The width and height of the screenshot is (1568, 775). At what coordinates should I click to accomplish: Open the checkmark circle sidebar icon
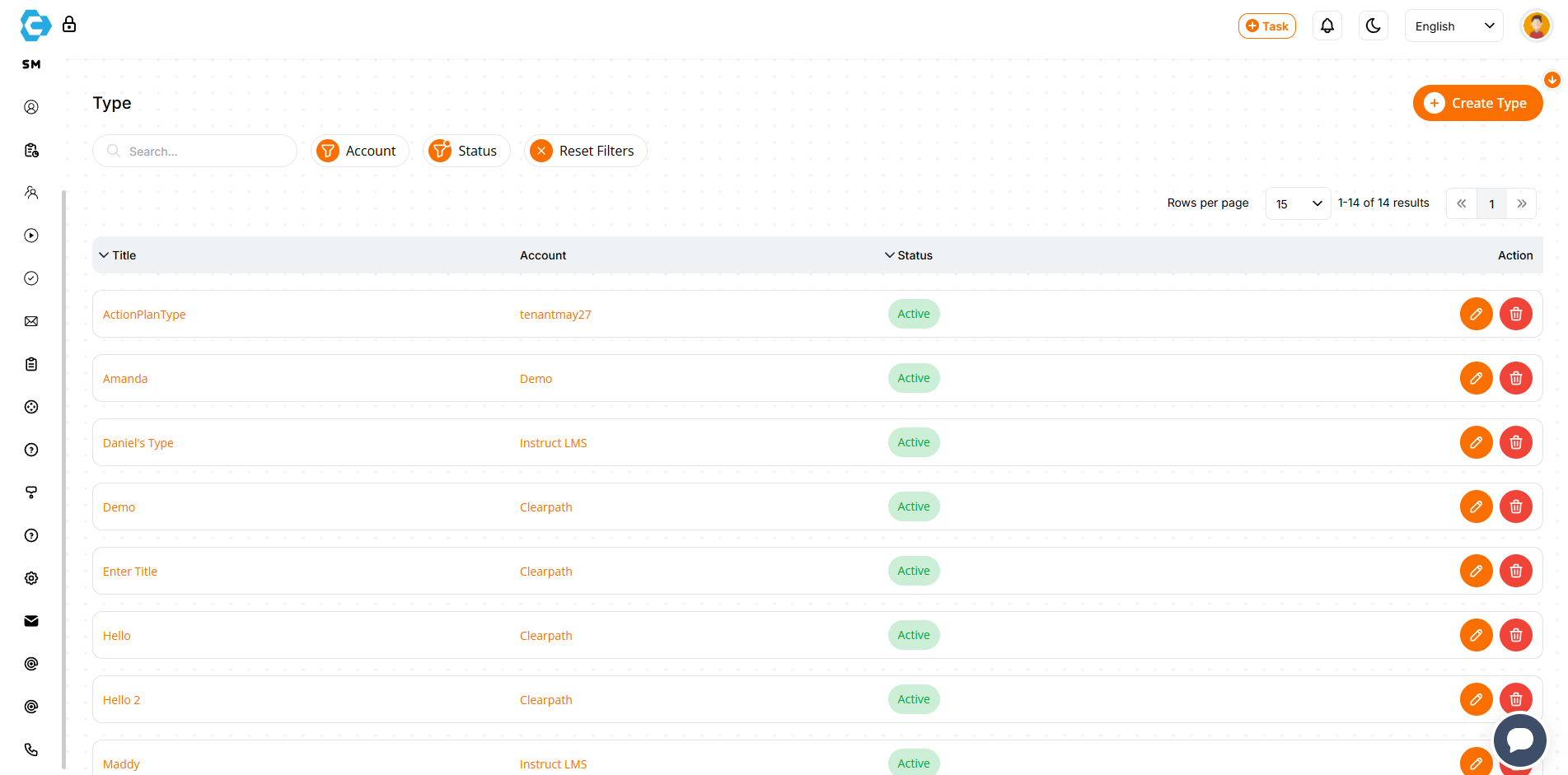(x=31, y=278)
